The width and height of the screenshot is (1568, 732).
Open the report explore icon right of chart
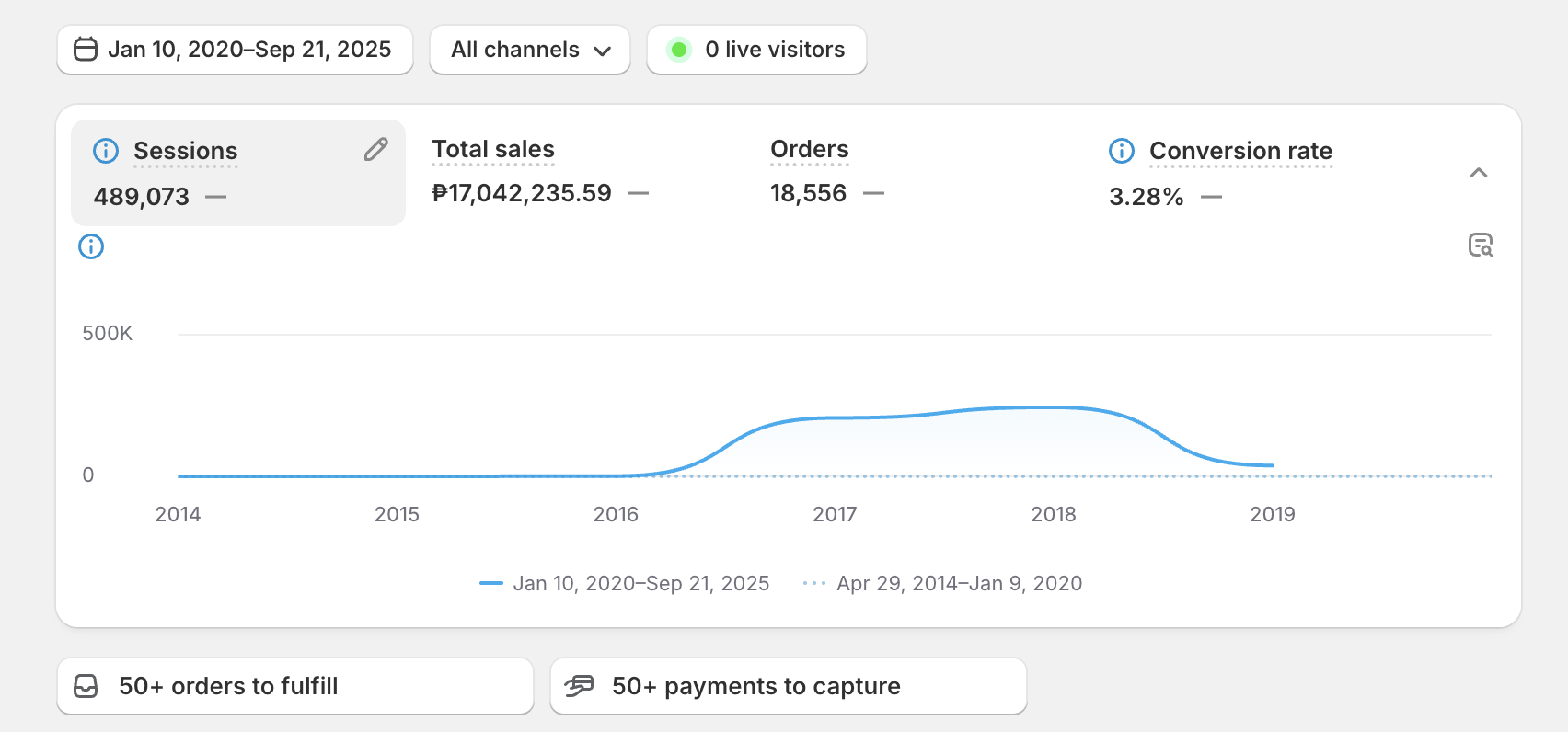pos(1480,246)
